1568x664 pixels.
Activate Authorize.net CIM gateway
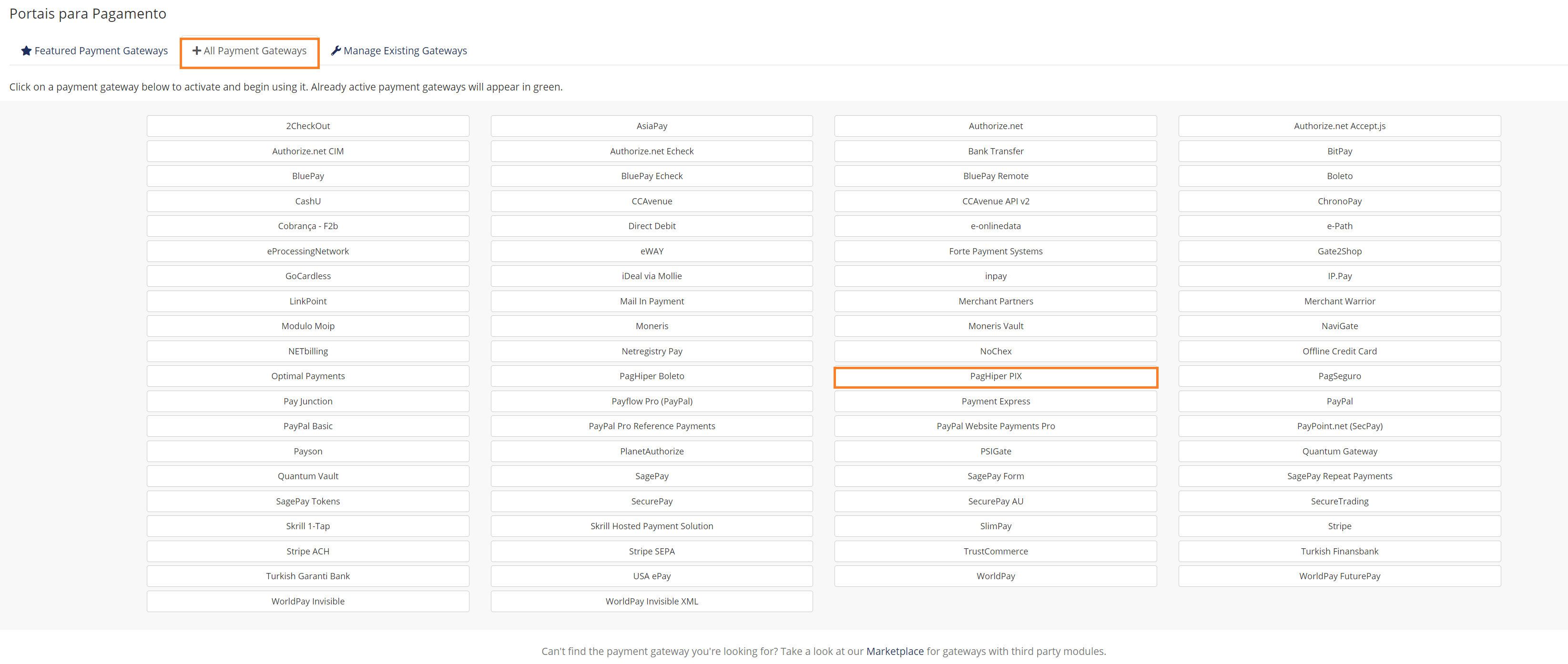[308, 151]
